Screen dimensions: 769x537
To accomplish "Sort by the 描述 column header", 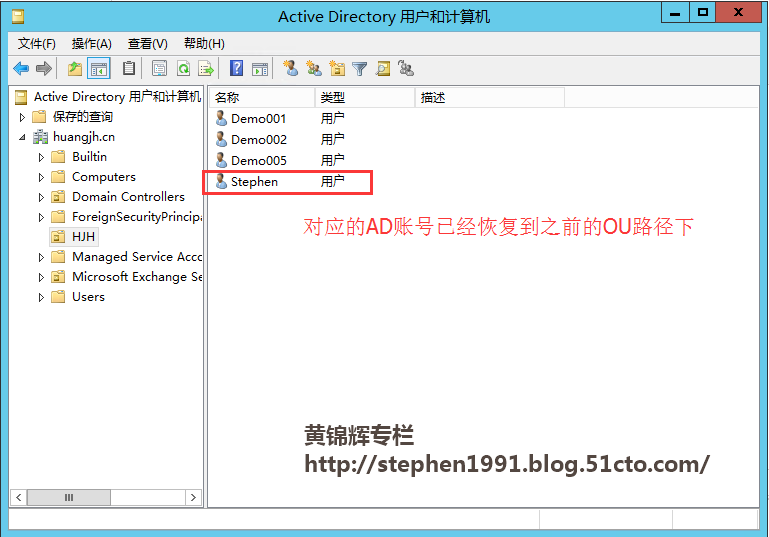I will (x=489, y=98).
